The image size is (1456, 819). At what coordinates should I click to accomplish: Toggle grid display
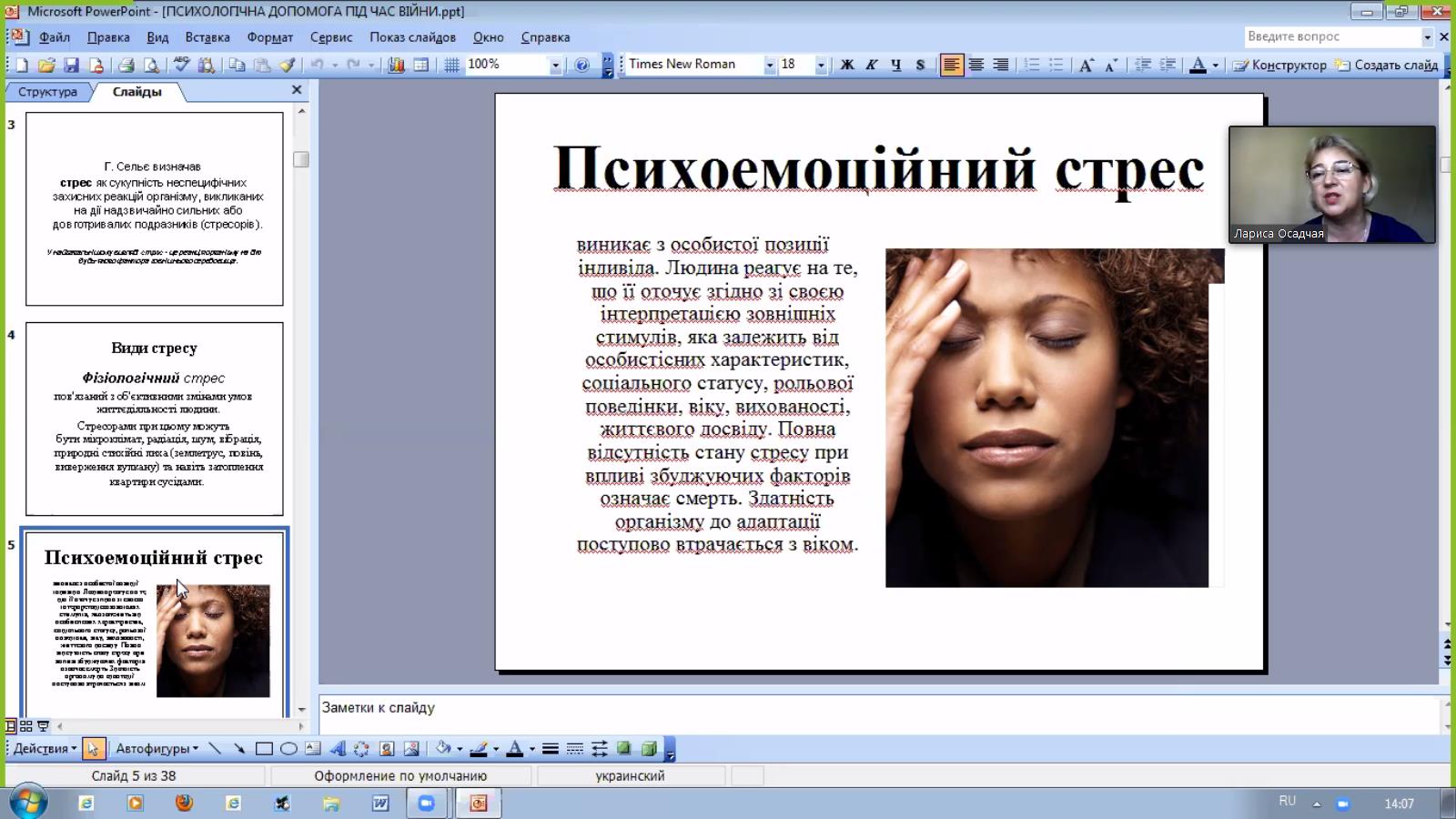point(451,65)
